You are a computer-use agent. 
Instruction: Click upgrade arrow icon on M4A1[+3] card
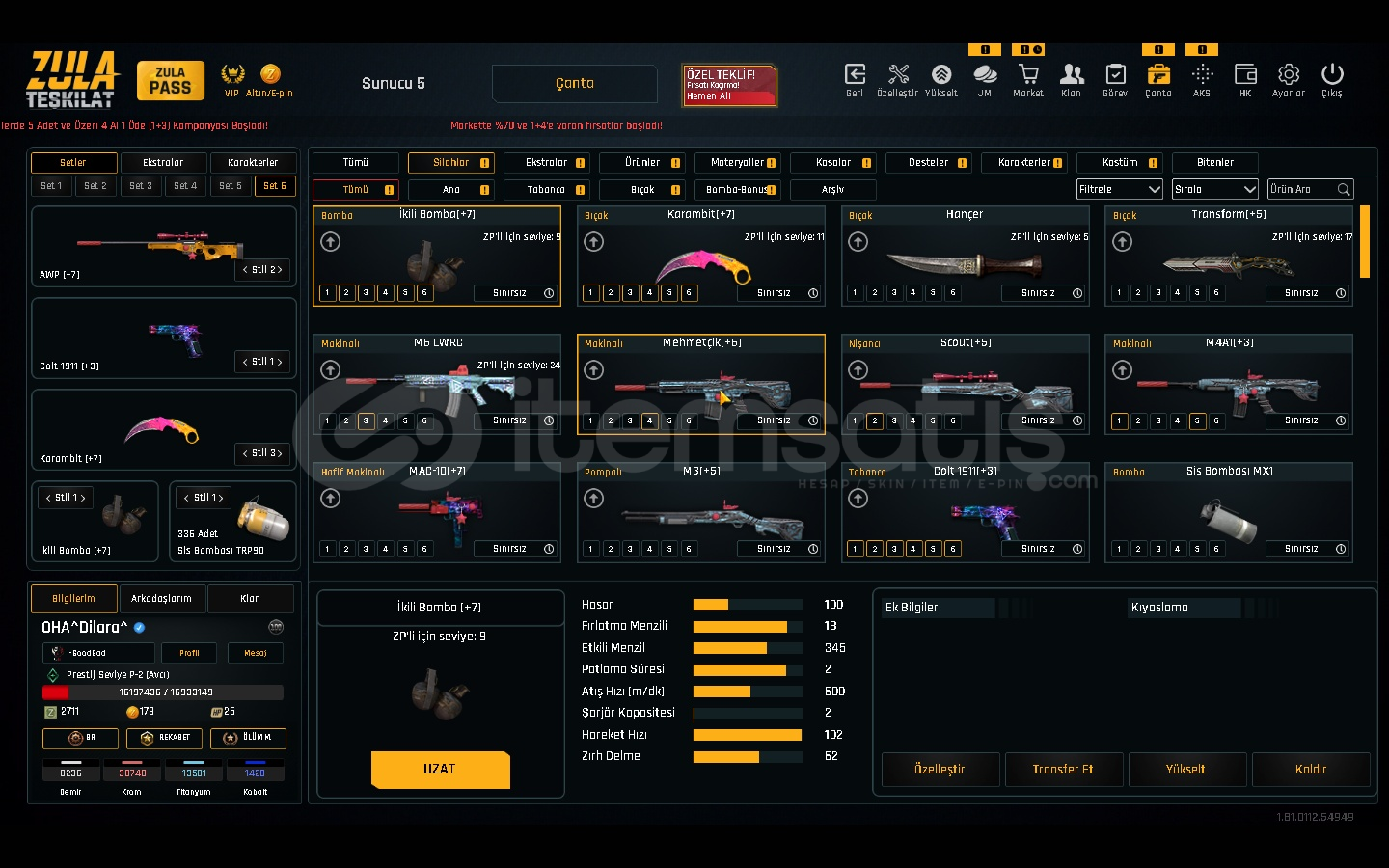(x=1123, y=370)
